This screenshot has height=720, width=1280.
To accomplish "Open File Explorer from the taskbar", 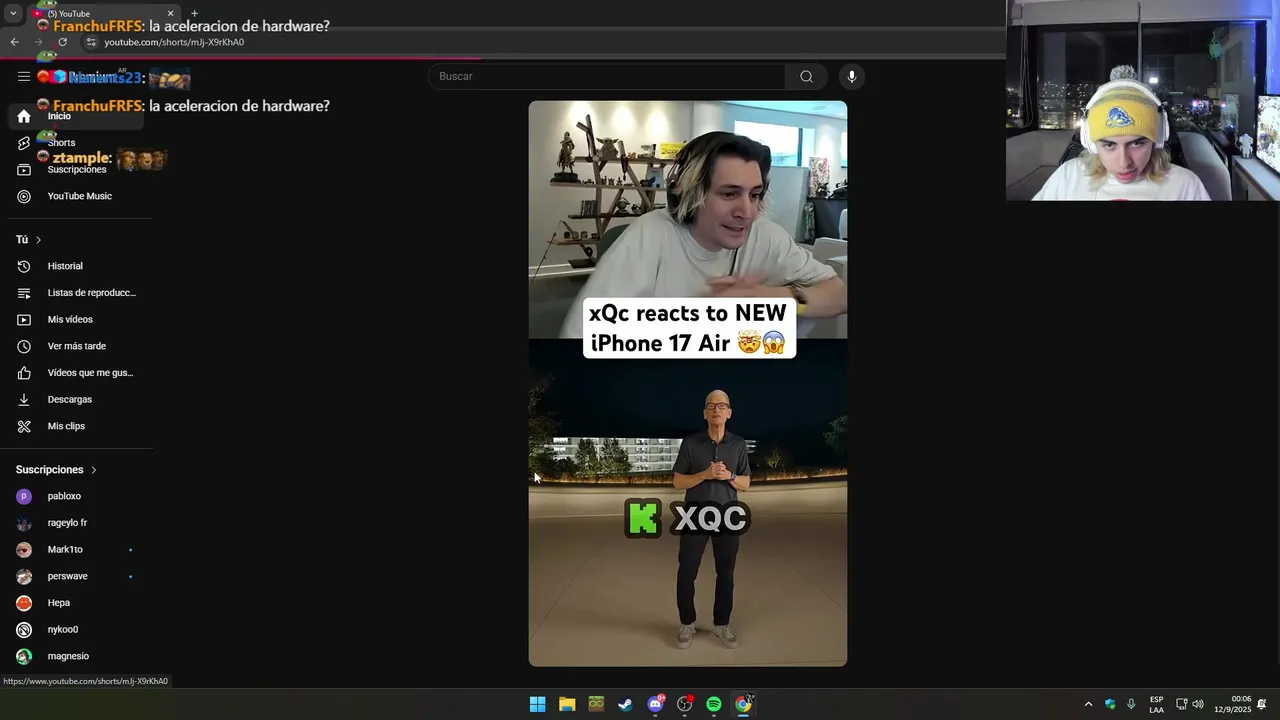I will [x=567, y=704].
